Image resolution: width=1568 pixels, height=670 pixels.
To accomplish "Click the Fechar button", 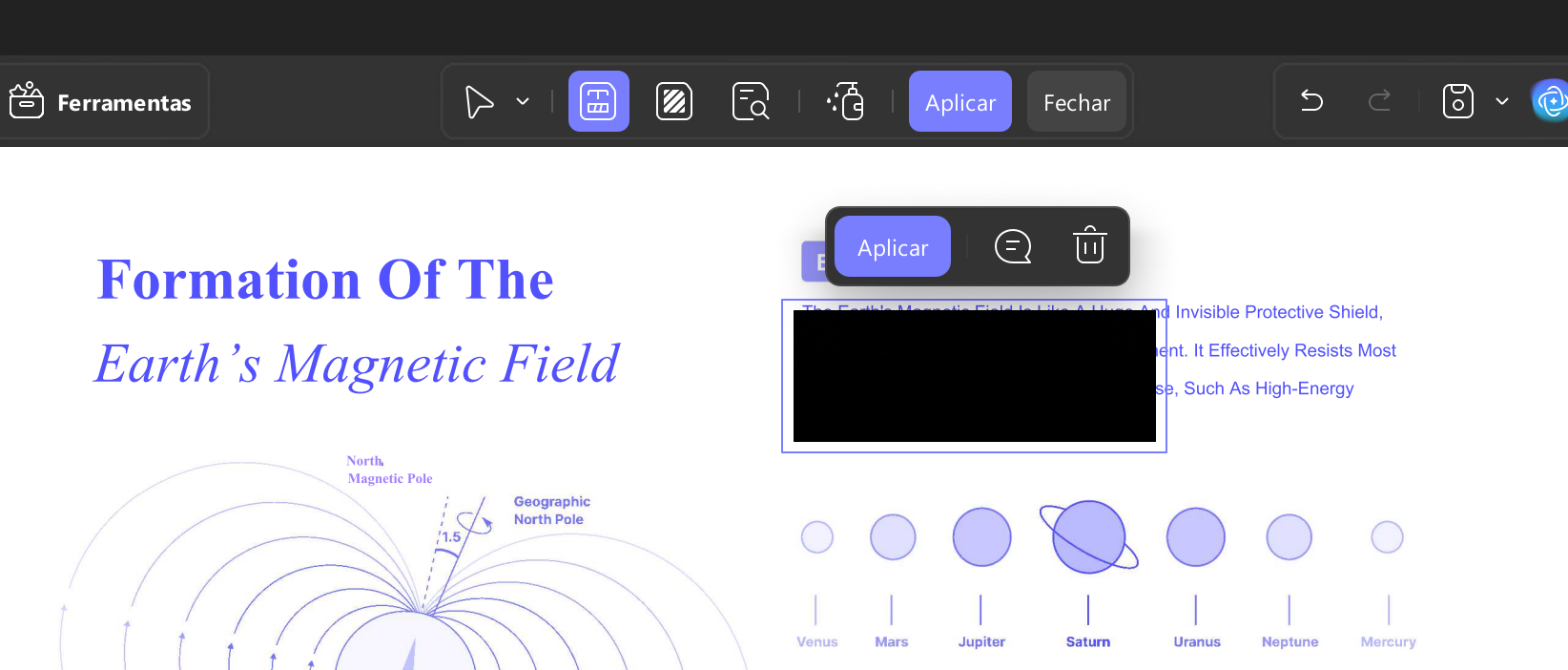I will coord(1077,101).
